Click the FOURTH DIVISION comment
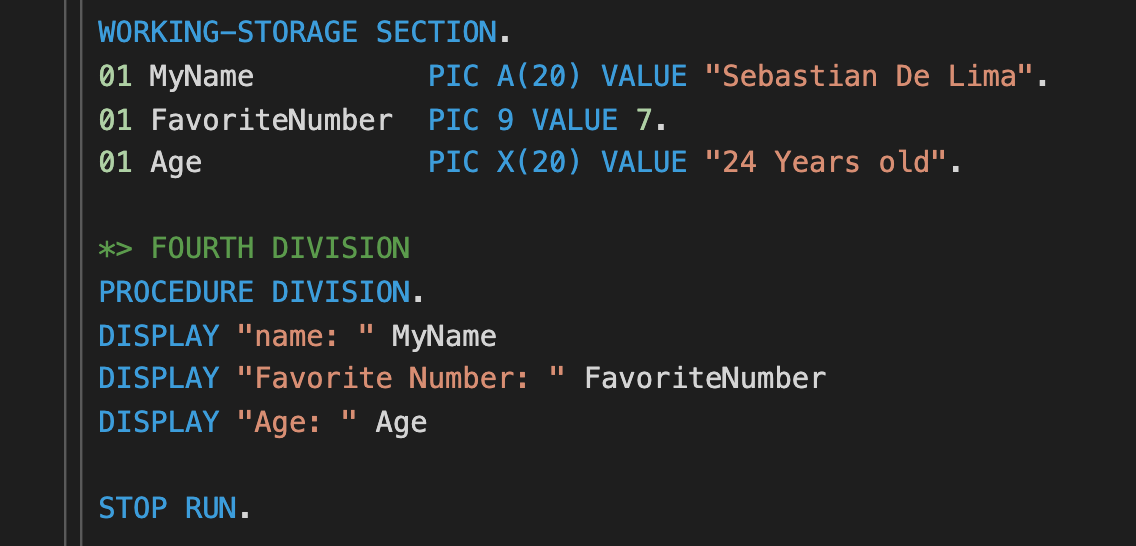This screenshot has width=1136, height=546. [254, 248]
